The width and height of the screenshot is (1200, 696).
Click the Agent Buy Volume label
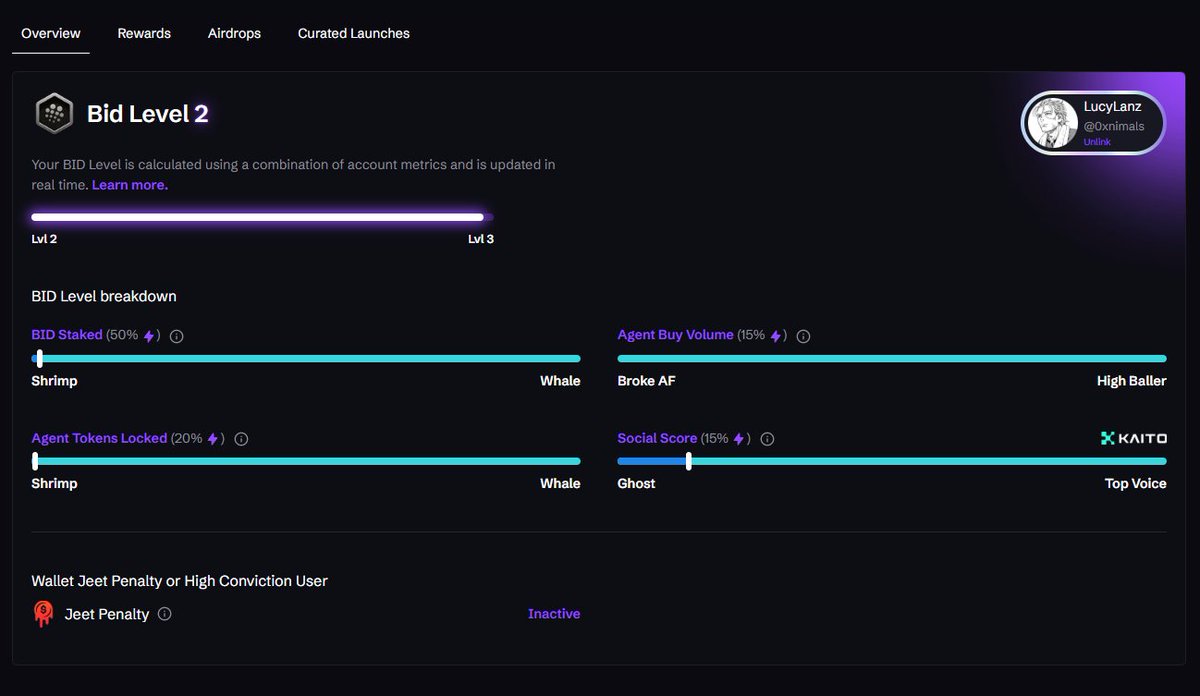tap(676, 335)
